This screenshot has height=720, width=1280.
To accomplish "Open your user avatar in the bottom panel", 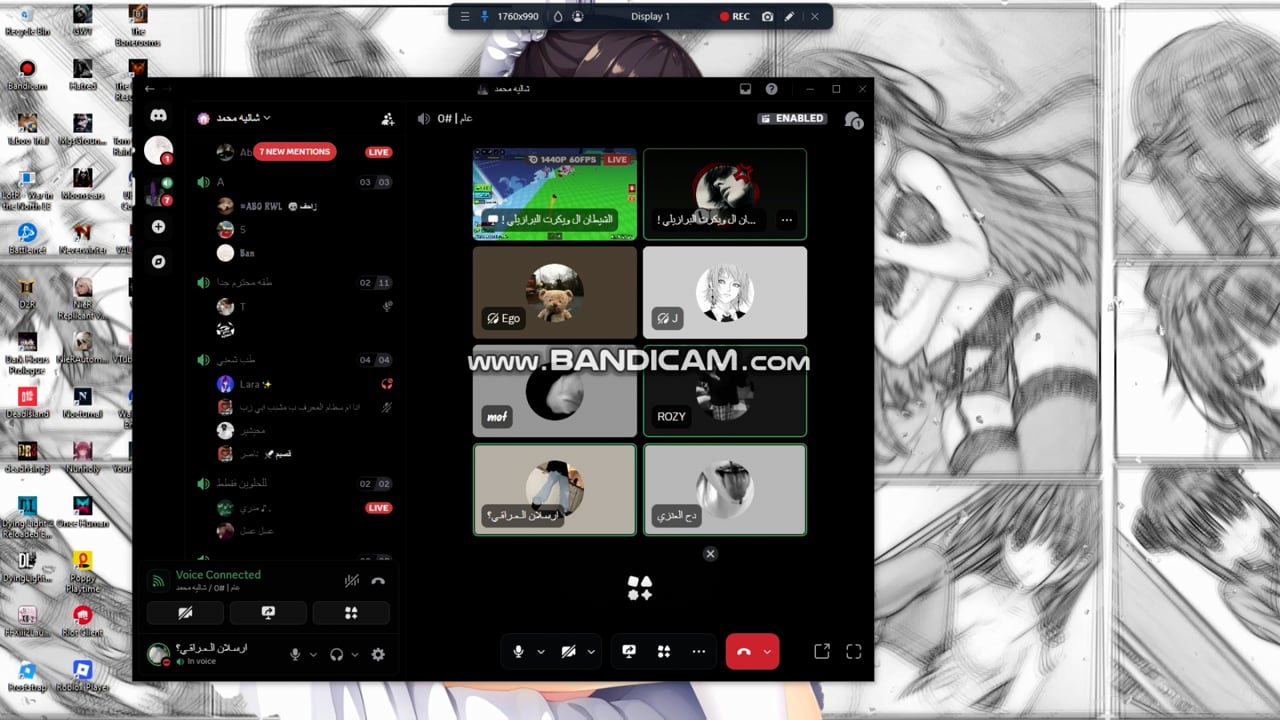I will point(158,654).
